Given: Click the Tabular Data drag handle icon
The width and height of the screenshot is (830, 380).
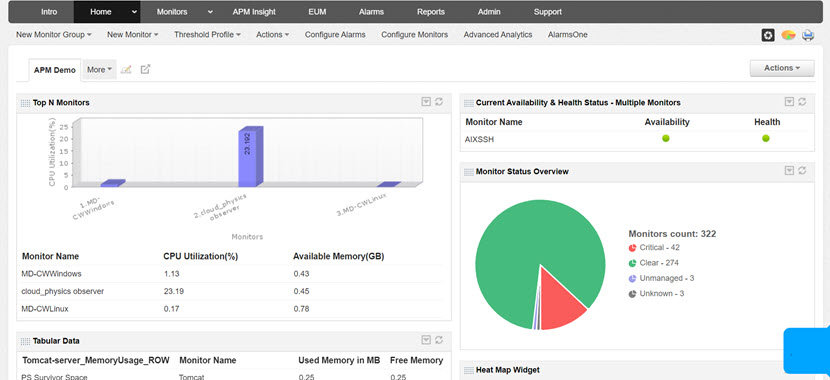Looking at the screenshot, I should click(x=25, y=341).
